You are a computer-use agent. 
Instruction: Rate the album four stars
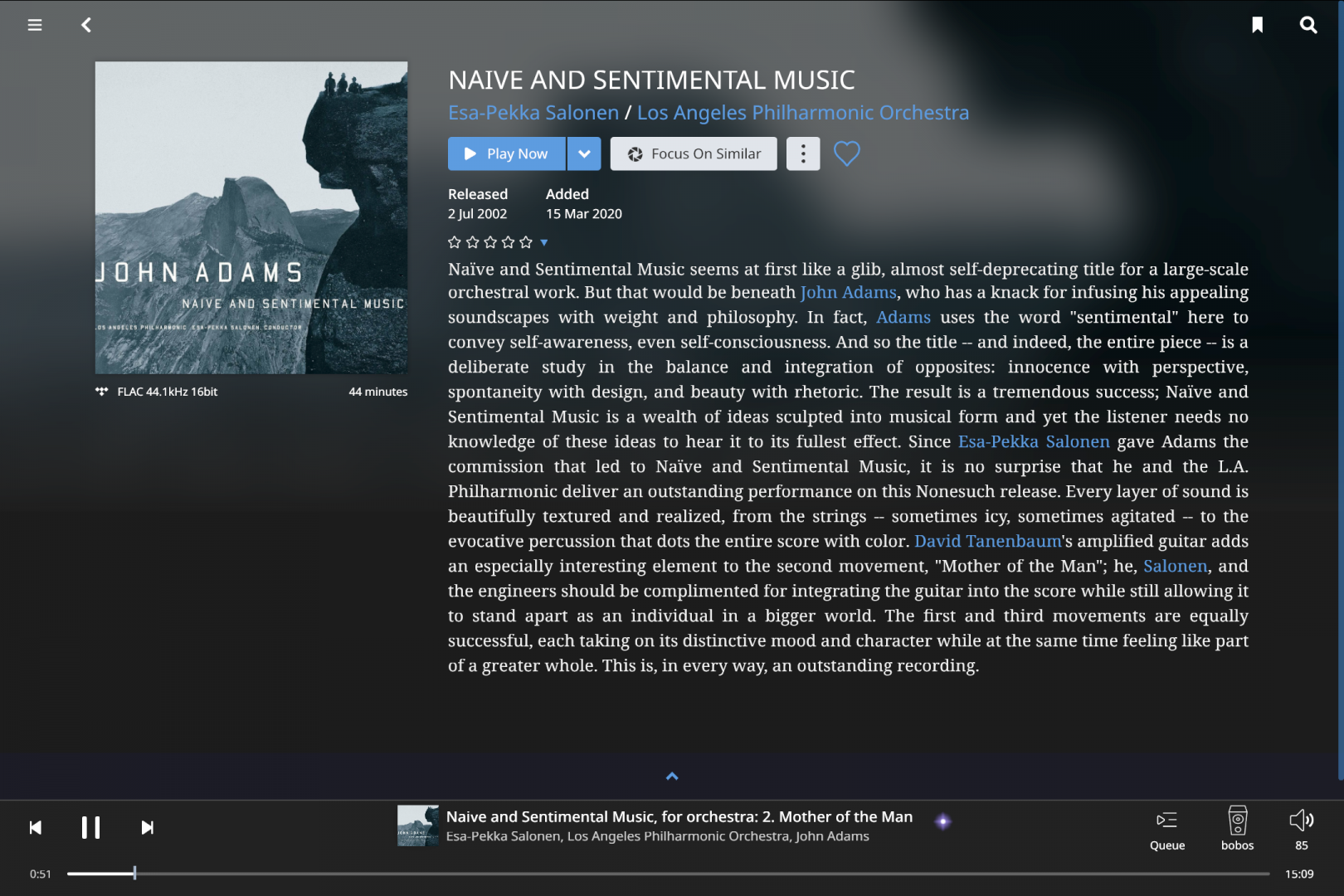[x=509, y=242]
